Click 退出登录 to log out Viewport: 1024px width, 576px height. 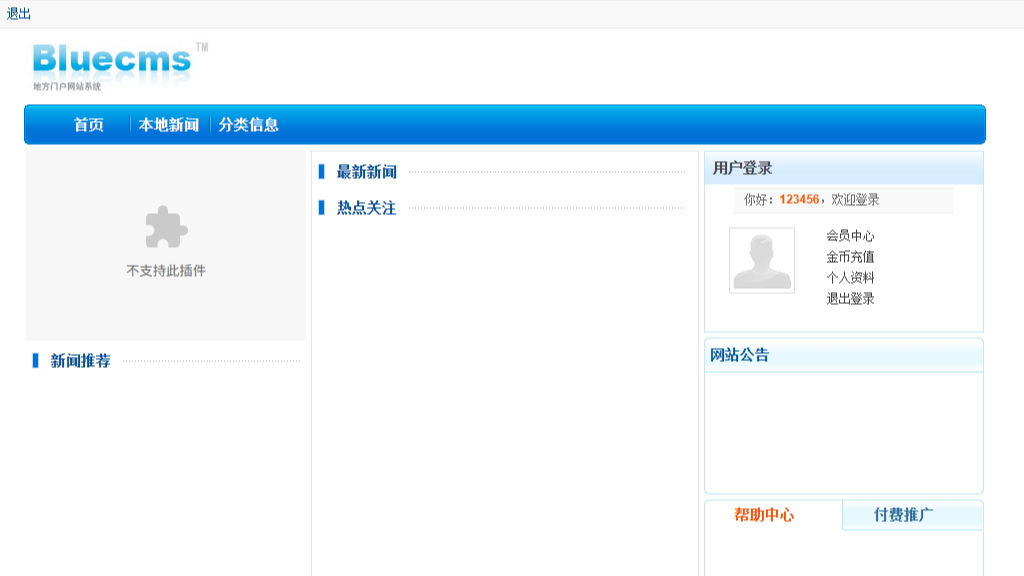tap(849, 299)
